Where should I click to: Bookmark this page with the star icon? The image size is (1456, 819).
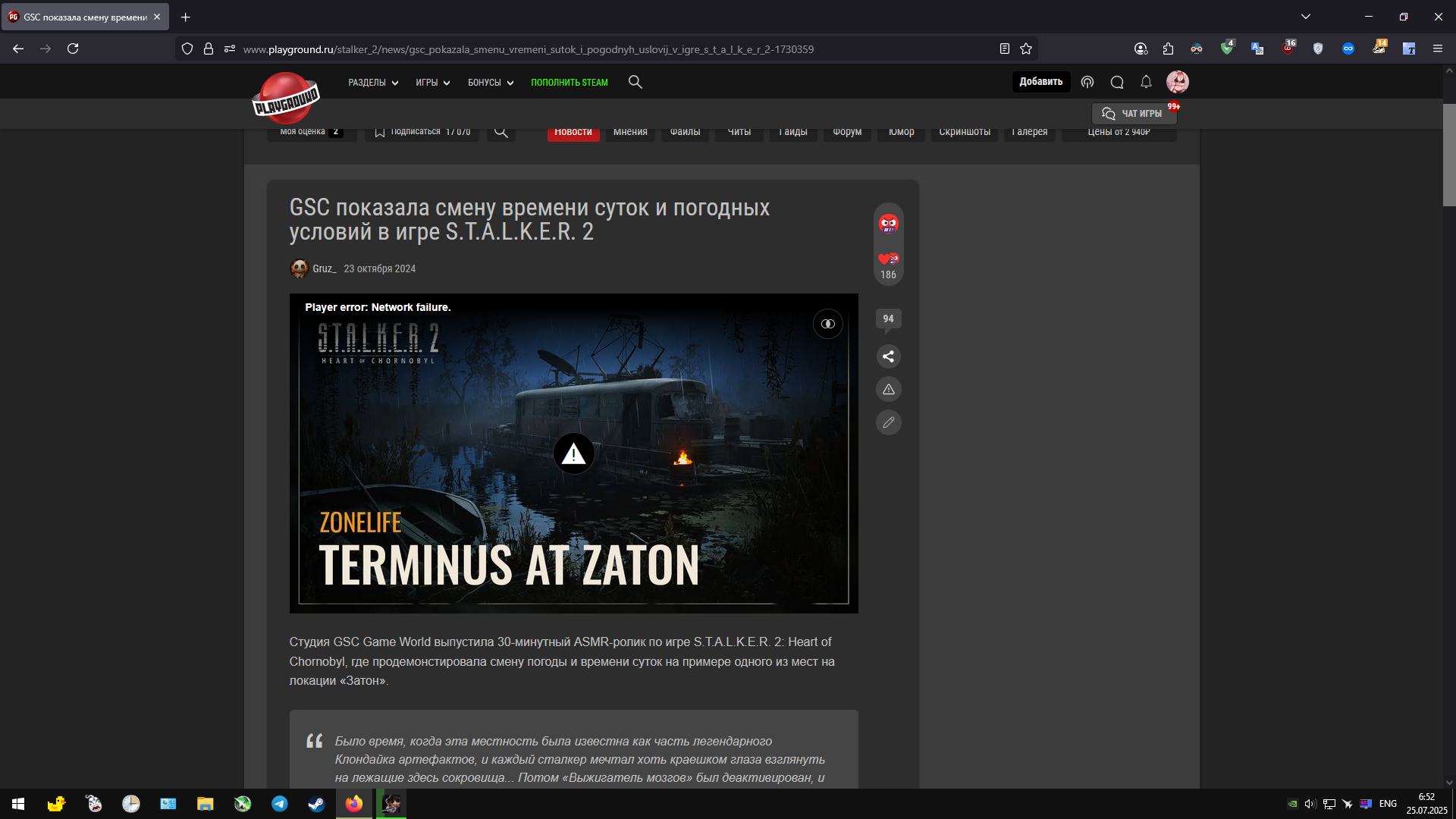(x=1026, y=49)
